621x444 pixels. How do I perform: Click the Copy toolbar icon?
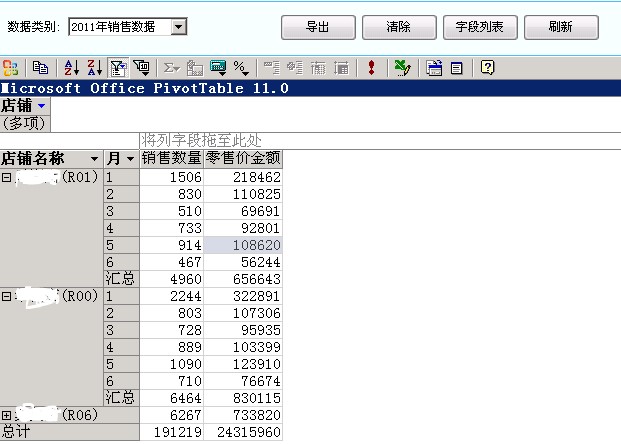click(40, 68)
